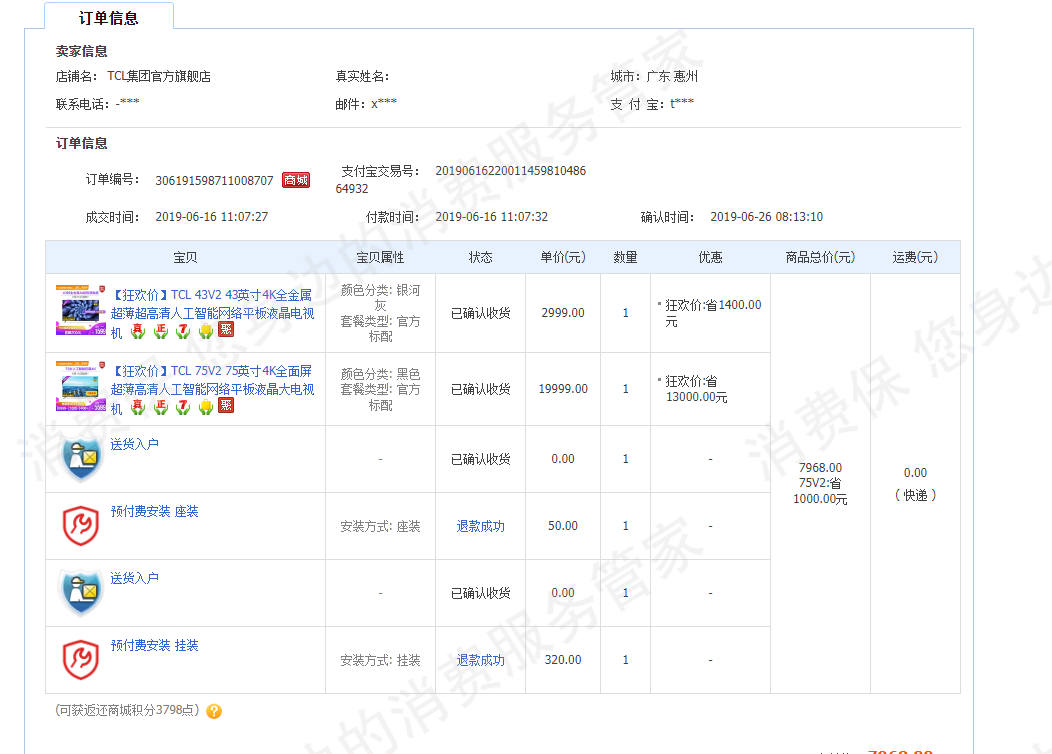Open the 预付费安装 挂装 link
Image resolution: width=1052 pixels, height=754 pixels.
click(154, 645)
